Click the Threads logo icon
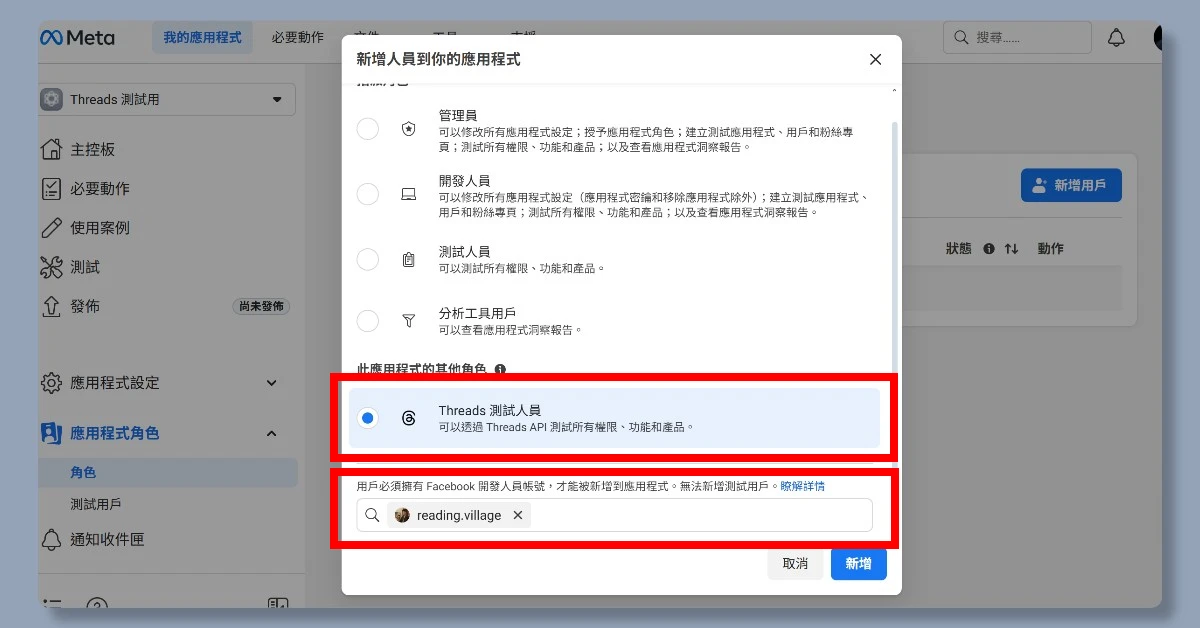This screenshot has width=1200, height=628. 408,418
